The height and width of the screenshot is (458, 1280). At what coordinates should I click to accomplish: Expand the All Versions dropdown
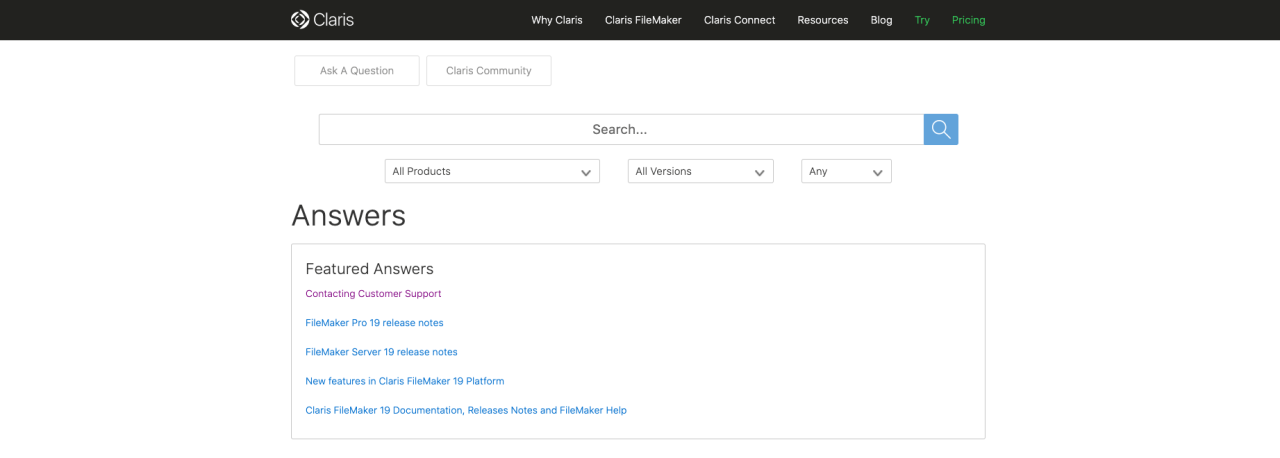[701, 171]
